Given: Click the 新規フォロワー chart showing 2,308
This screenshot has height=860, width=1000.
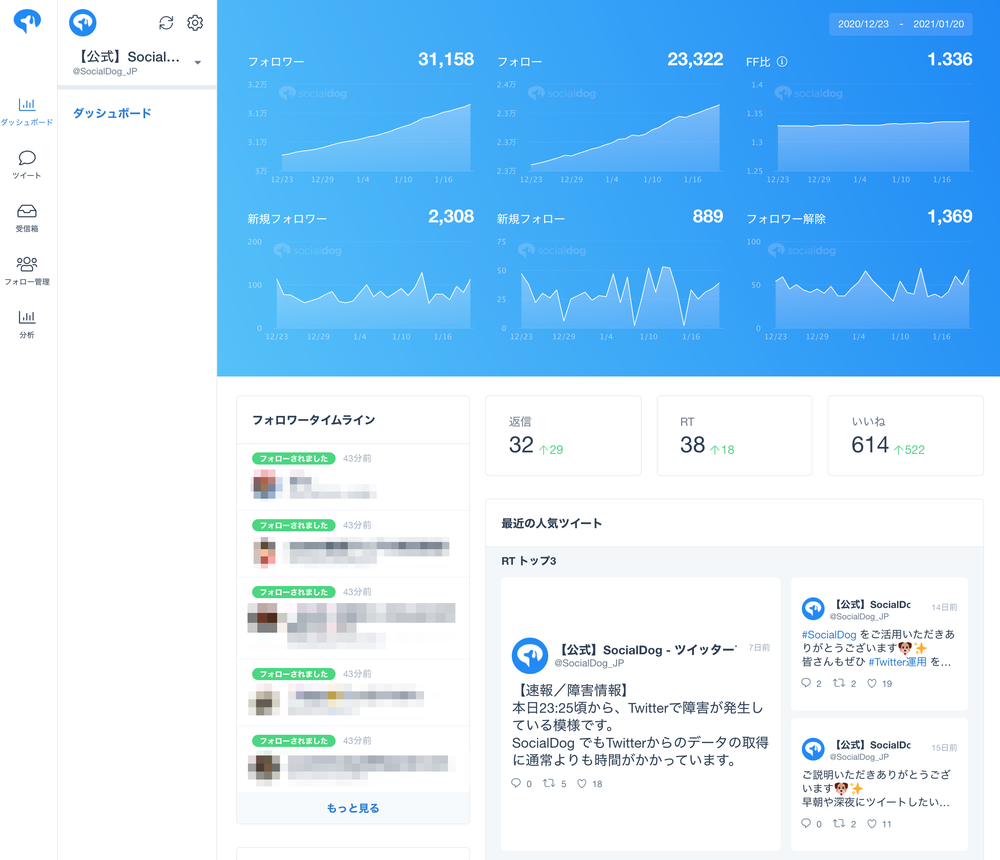Looking at the screenshot, I should pyautogui.click(x=360, y=274).
